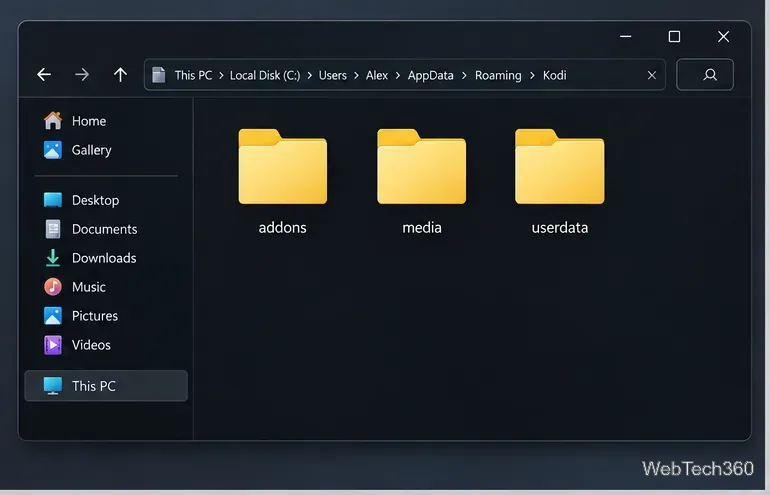Image resolution: width=770 pixels, height=495 pixels.
Task: Click the Kodi breadcrumb
Action: (554, 75)
